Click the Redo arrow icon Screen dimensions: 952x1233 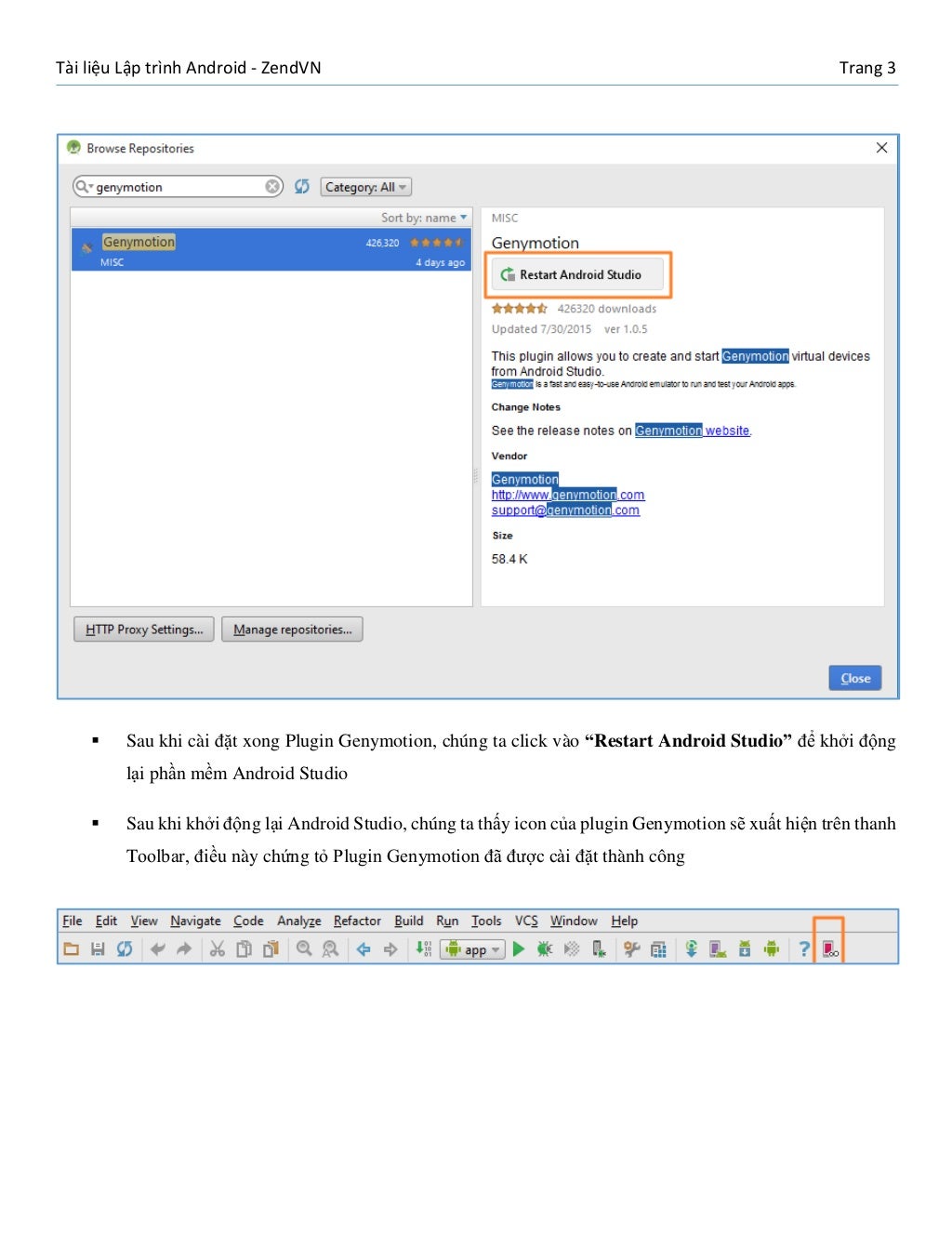coord(184,949)
